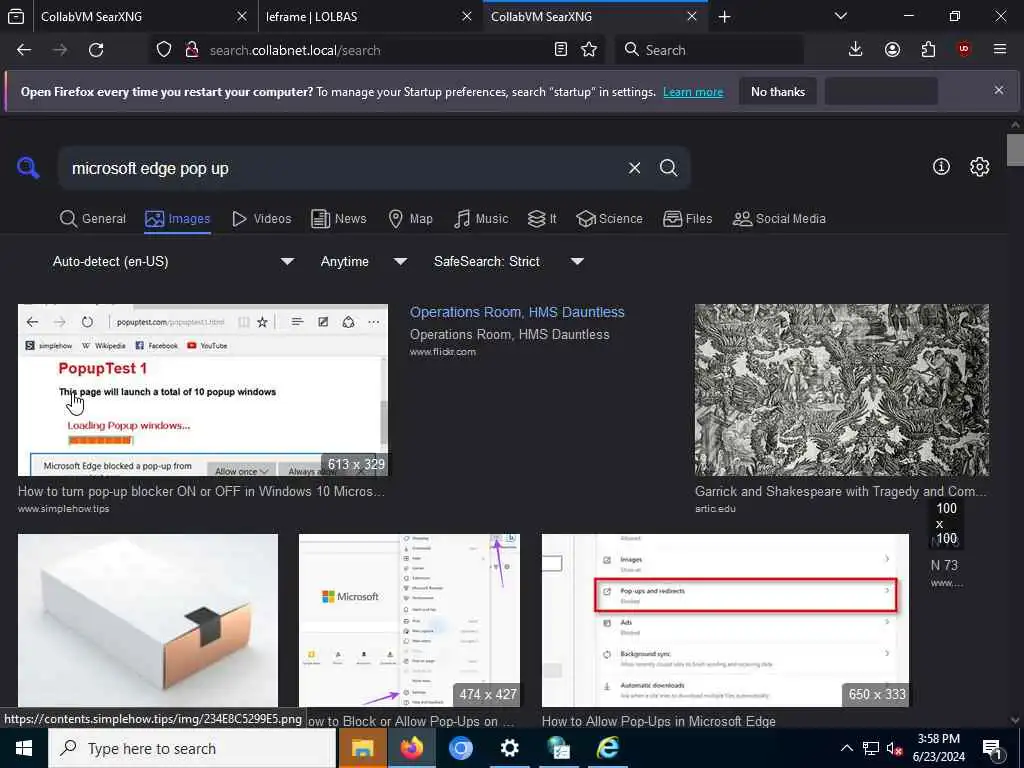Viewport: 1024px width, 768px height.
Task: Open a new tab with the plus button
Action: click(x=724, y=16)
